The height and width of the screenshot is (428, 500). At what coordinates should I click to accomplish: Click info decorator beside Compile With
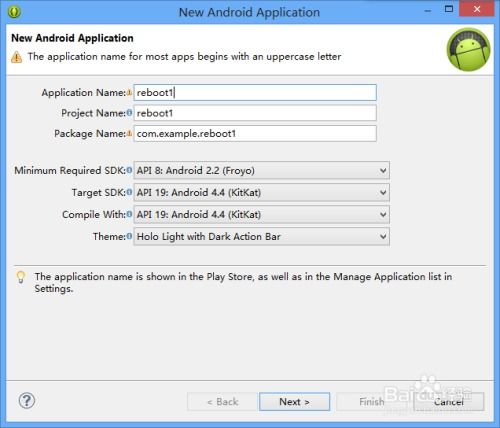pyautogui.click(x=129, y=214)
